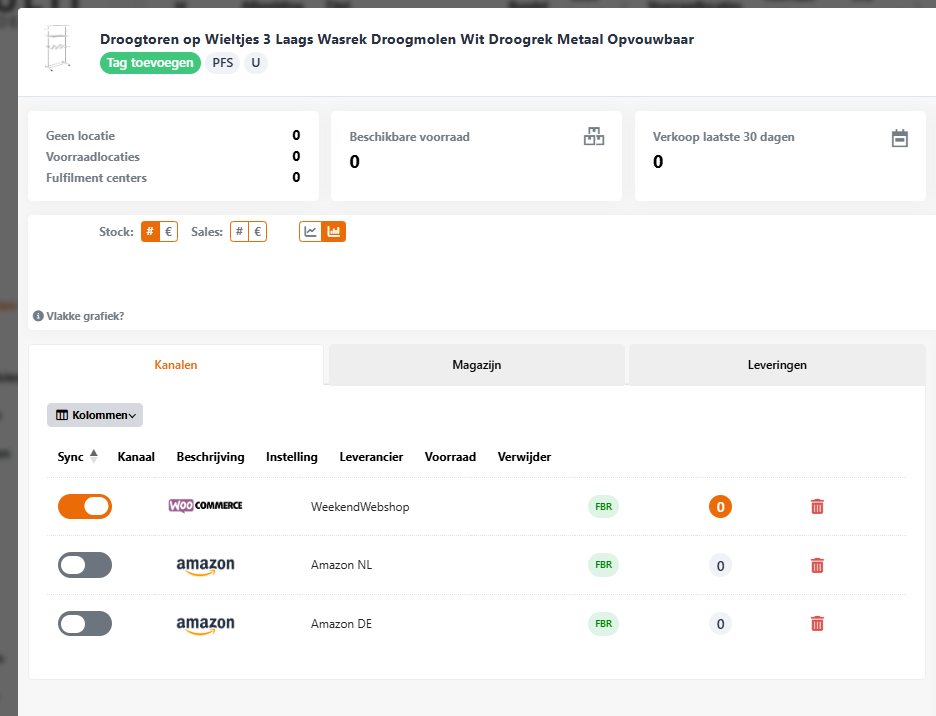Switch to the Magazijn tab
Screen dimensions: 936x716
(476, 365)
